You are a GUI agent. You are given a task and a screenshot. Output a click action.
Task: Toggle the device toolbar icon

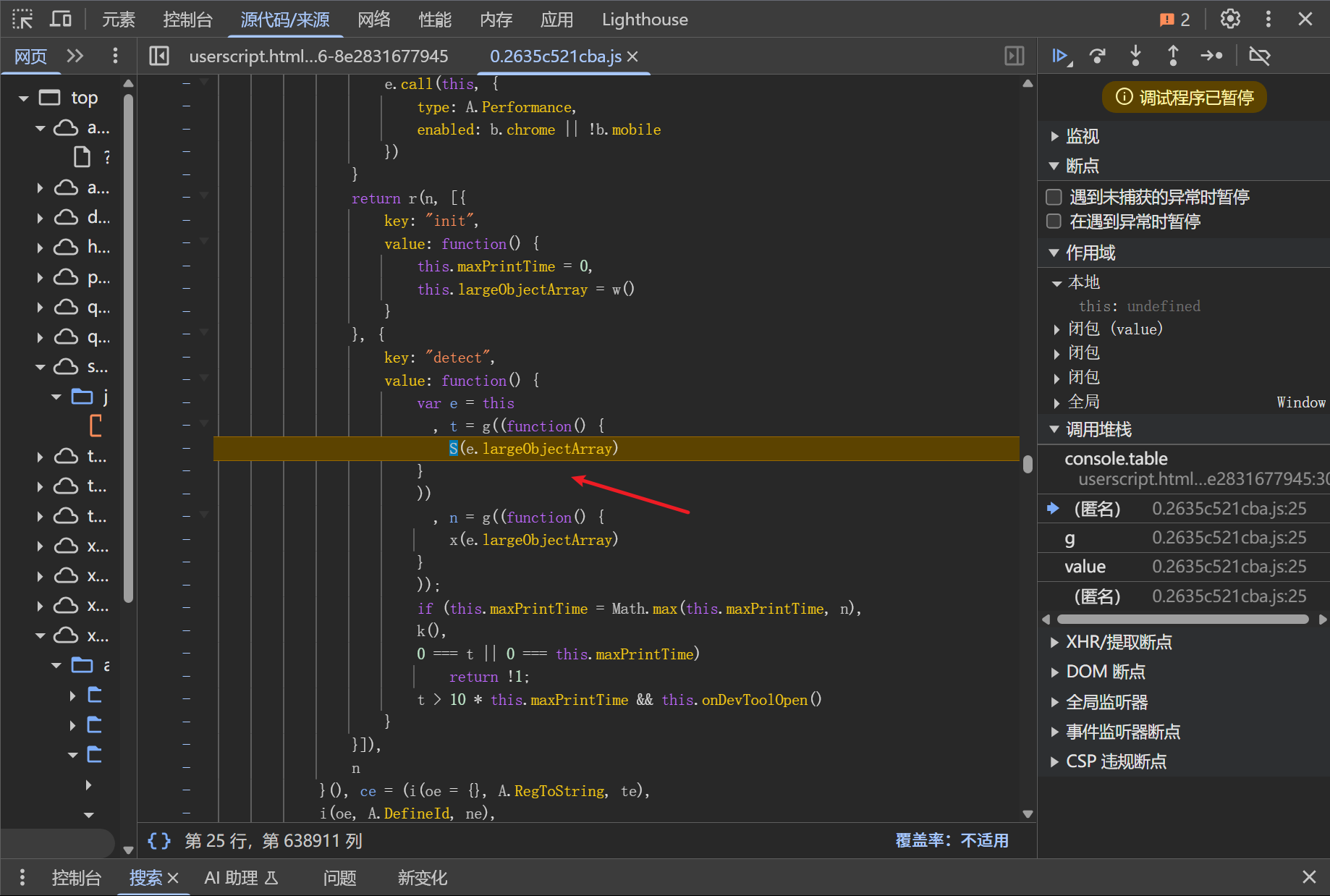[x=61, y=19]
